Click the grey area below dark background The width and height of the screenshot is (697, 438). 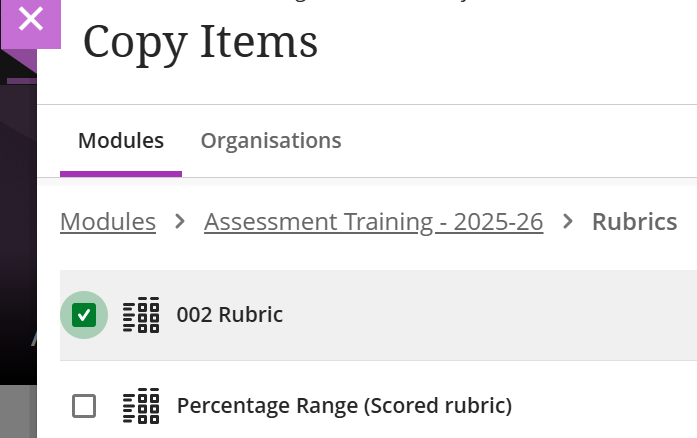point(18,411)
